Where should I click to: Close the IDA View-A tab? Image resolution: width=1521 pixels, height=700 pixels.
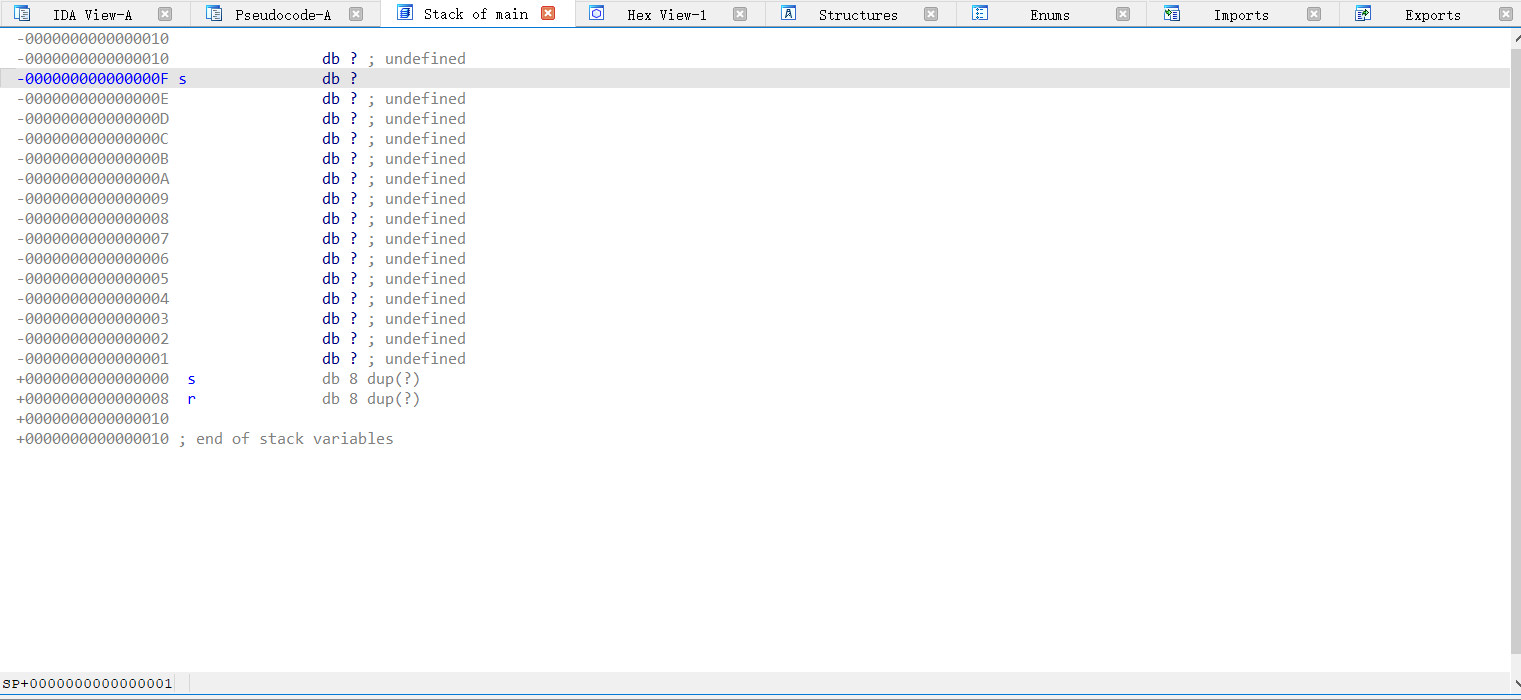click(165, 14)
